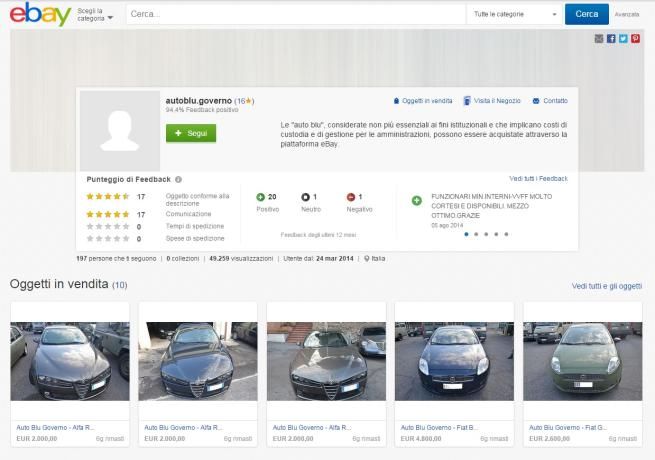Select the third feedback carousel dot
The width and height of the screenshot is (655, 460).
coord(486,234)
